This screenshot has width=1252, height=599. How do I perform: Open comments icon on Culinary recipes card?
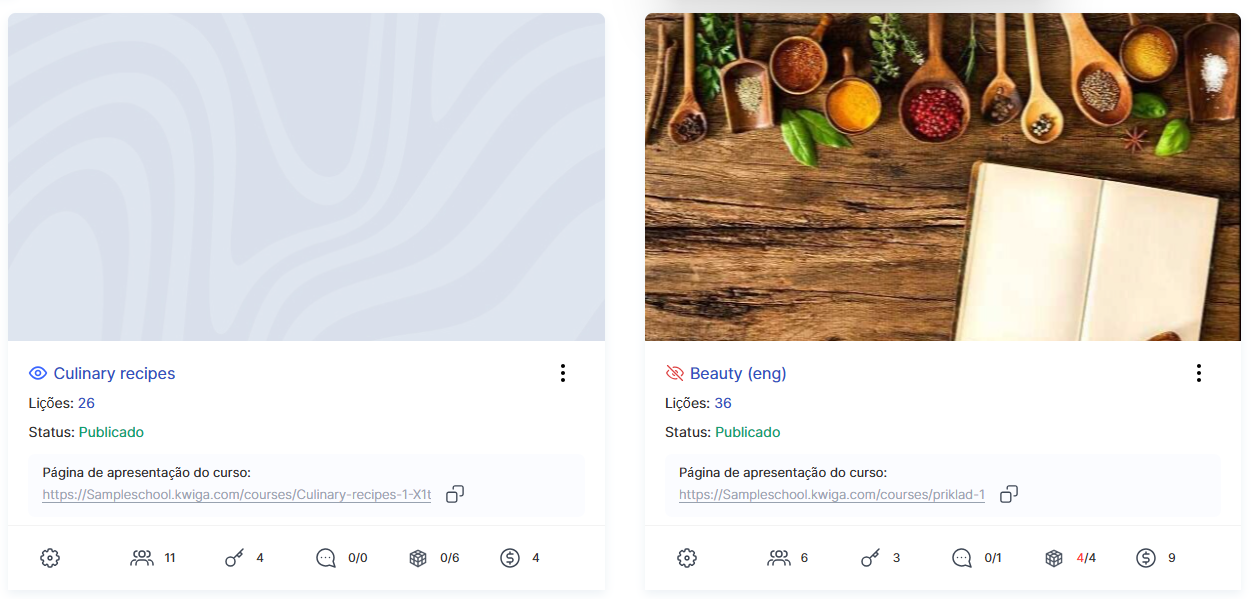click(326, 558)
